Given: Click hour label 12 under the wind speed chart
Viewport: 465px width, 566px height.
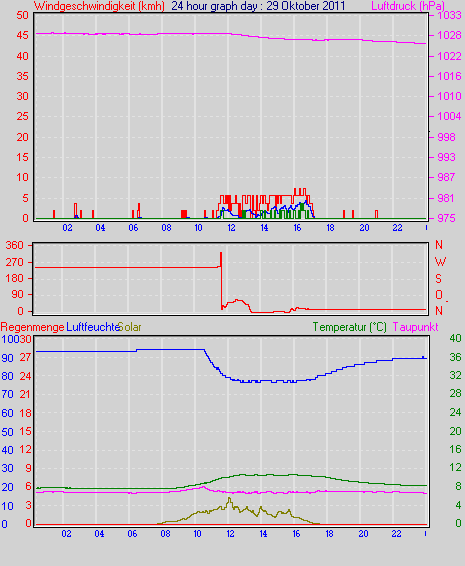Looking at the screenshot, I should pyautogui.click(x=231, y=228).
